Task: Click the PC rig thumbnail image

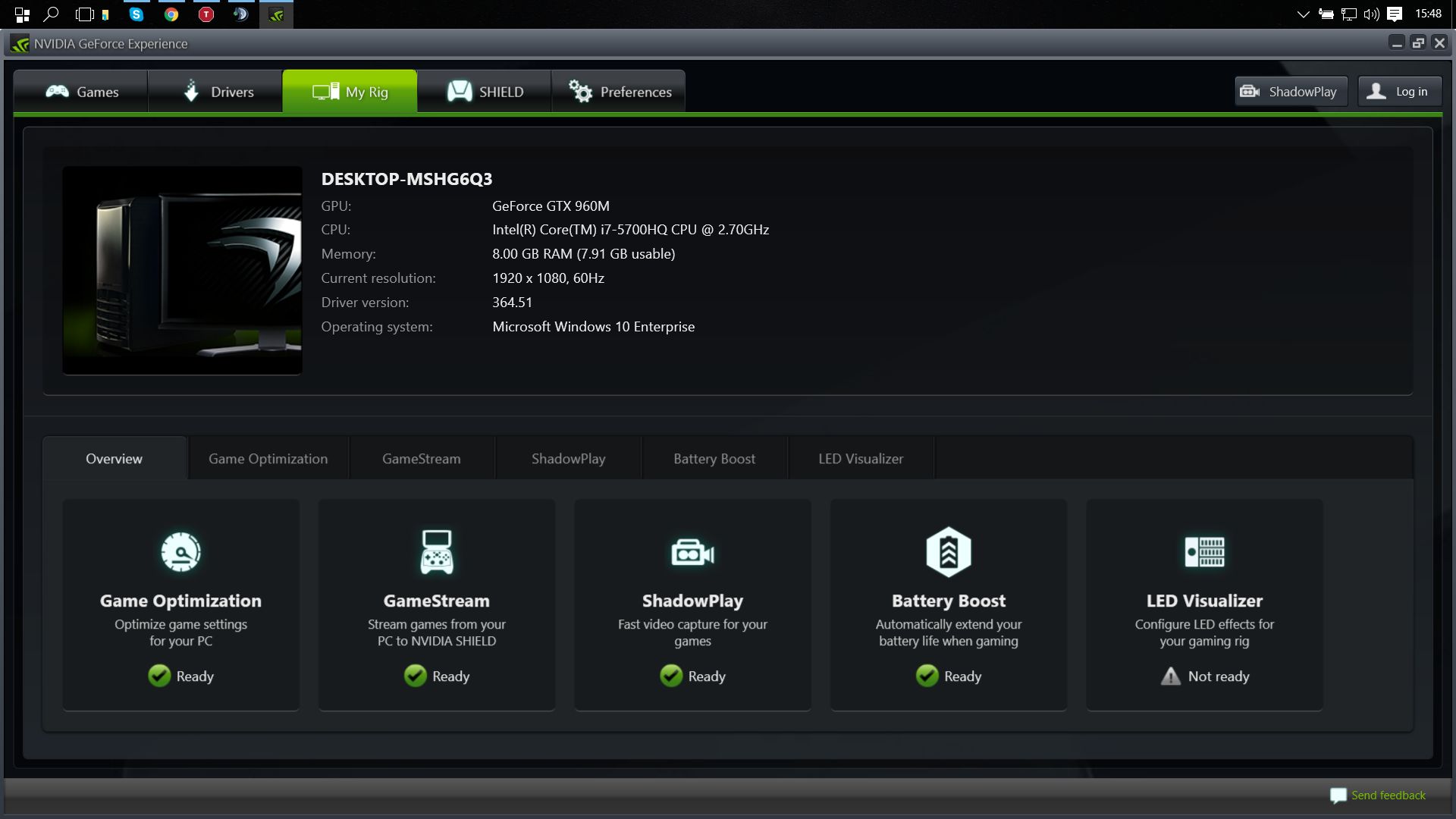Action: (182, 271)
